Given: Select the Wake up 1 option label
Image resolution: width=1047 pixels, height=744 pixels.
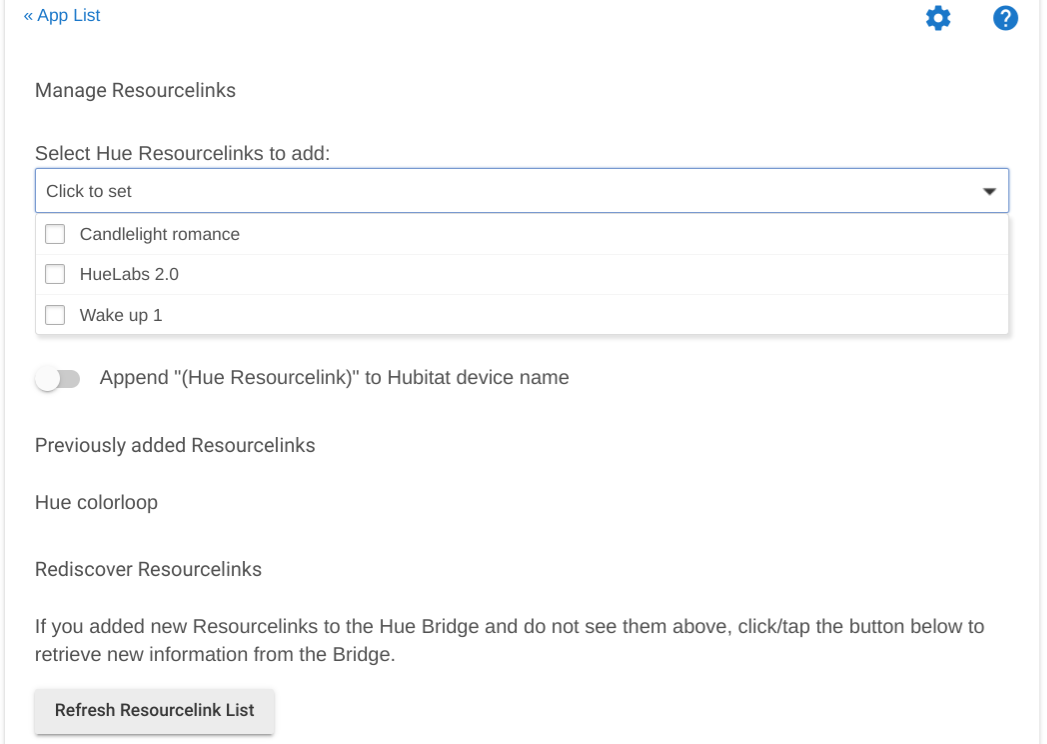Looking at the screenshot, I should [121, 315].
